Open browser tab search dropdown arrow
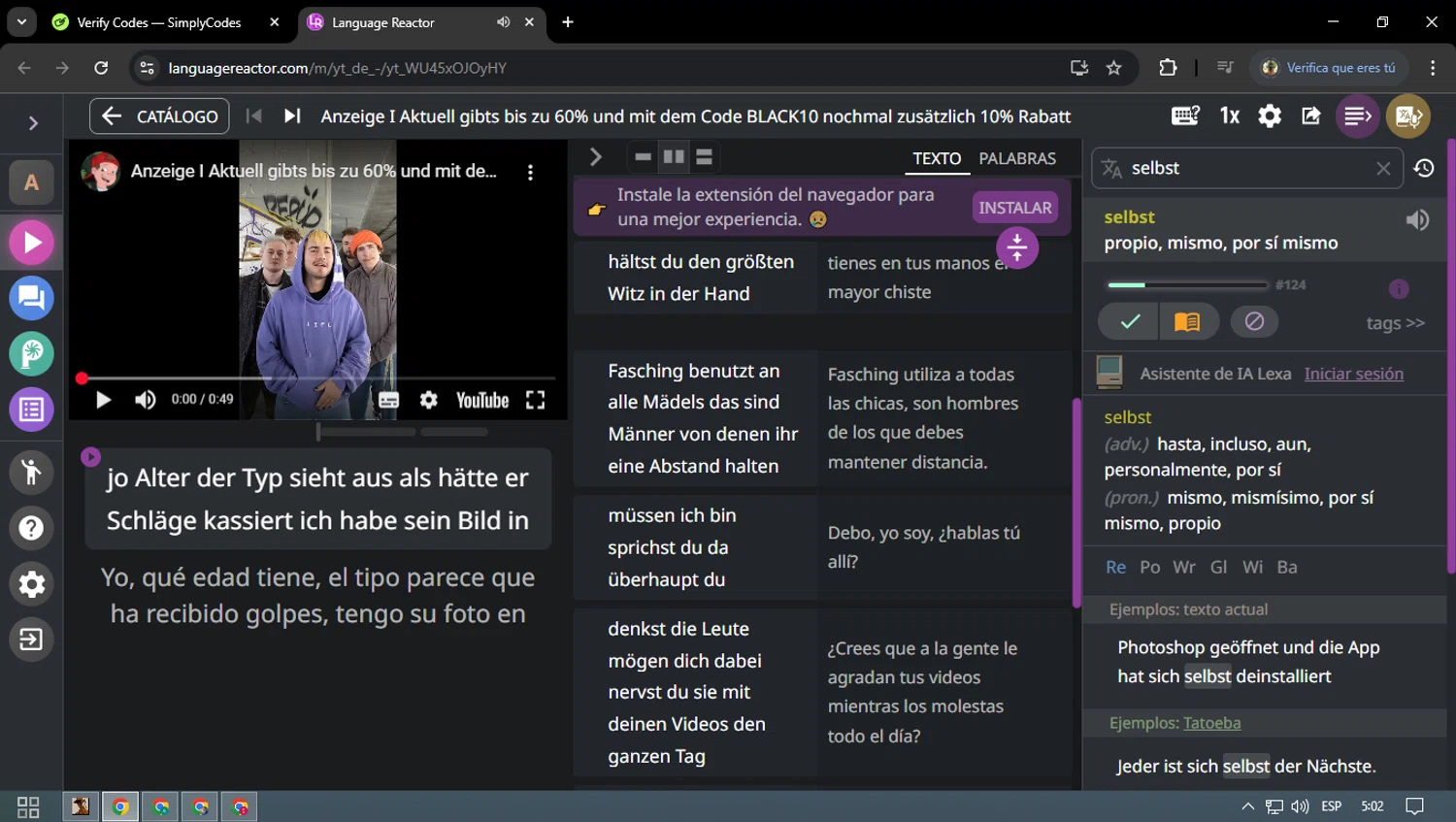1456x822 pixels. coord(21,21)
